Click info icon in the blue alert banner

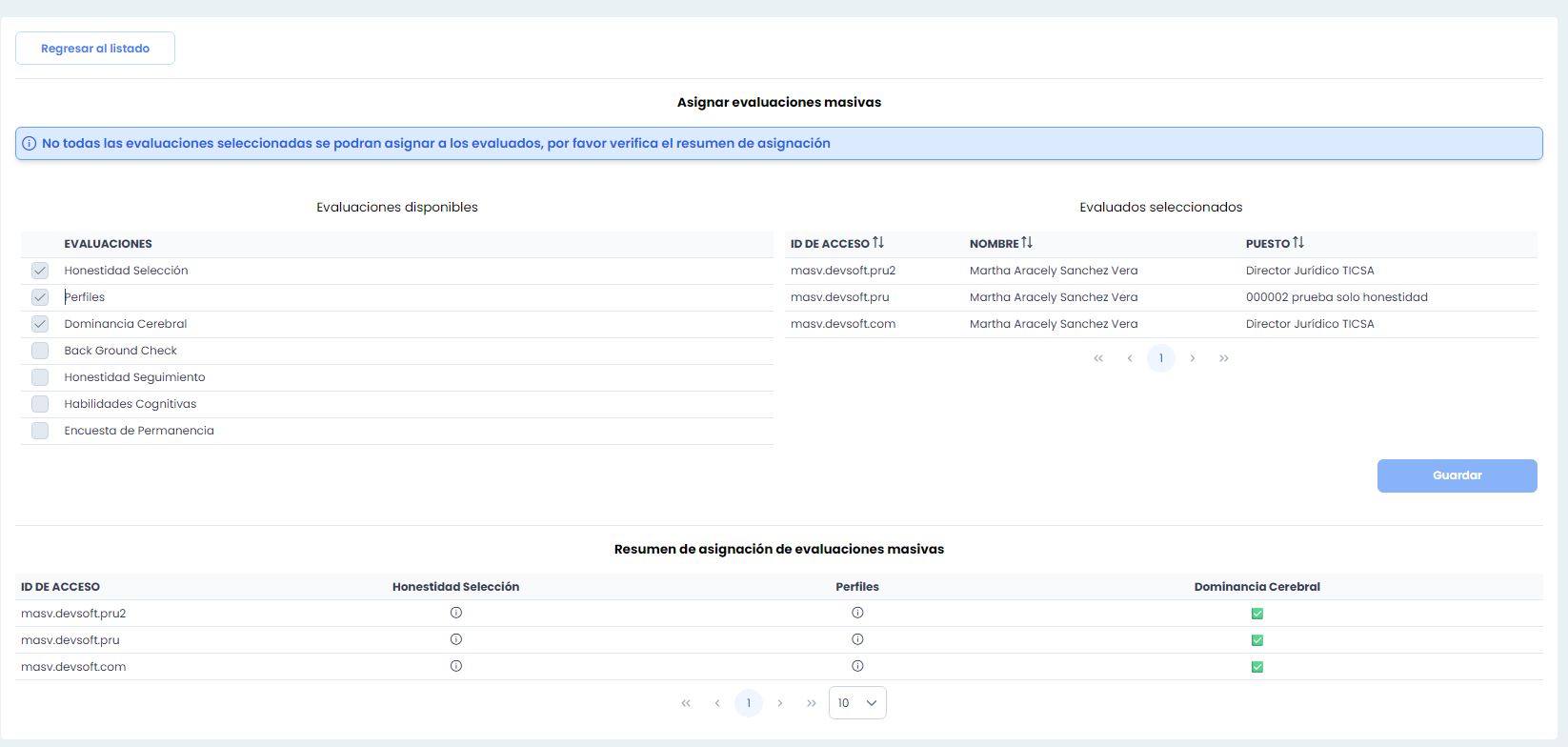click(30, 144)
